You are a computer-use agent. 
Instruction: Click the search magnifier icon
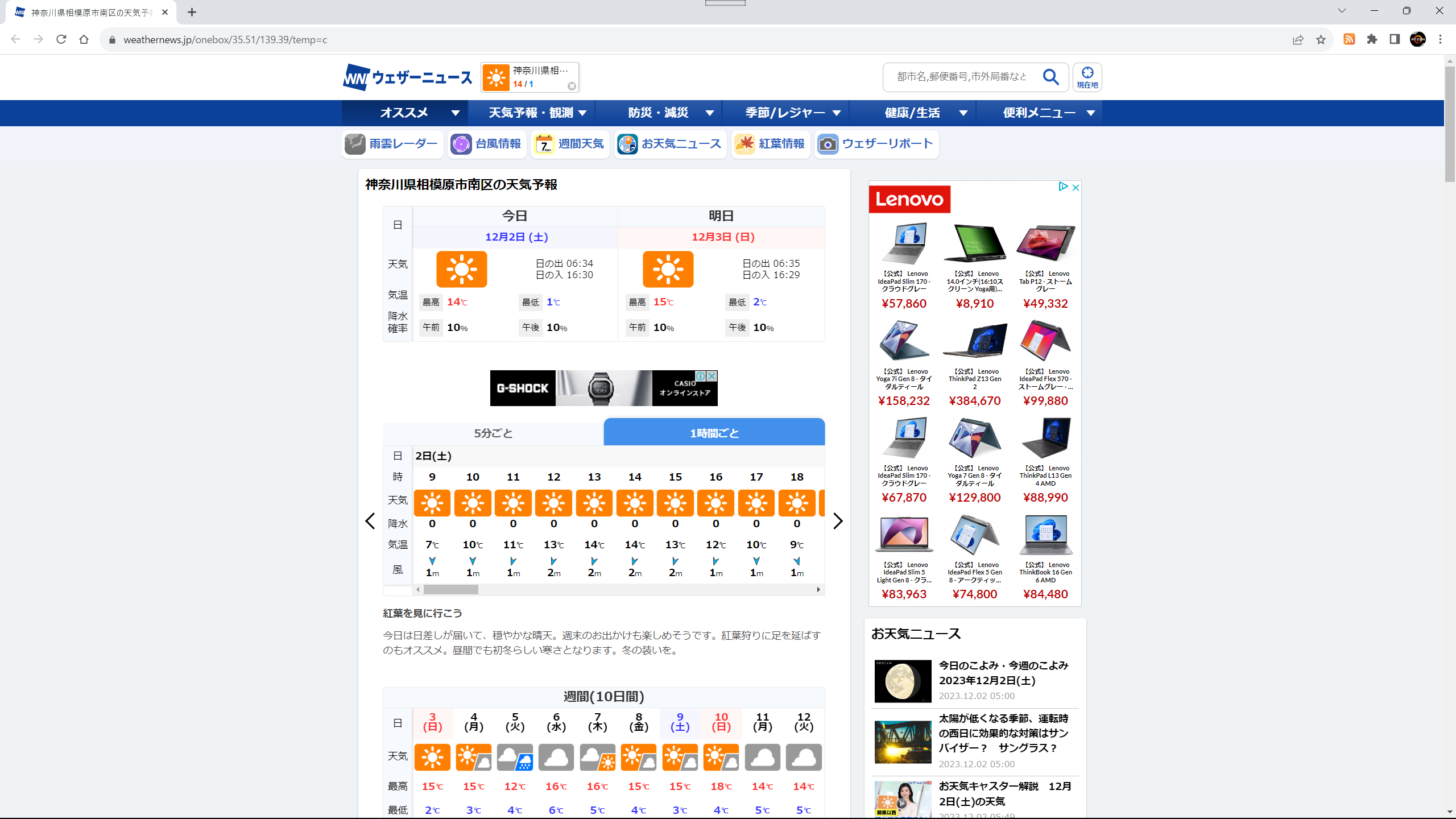(x=1051, y=77)
